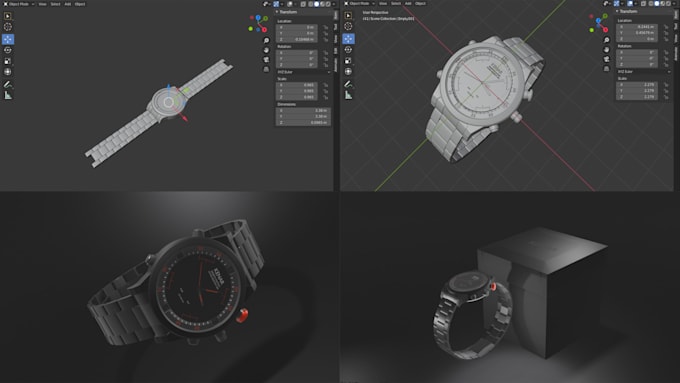
Task: Toggle overlays button in left viewport header
Action: pyautogui.click(x=290, y=4)
